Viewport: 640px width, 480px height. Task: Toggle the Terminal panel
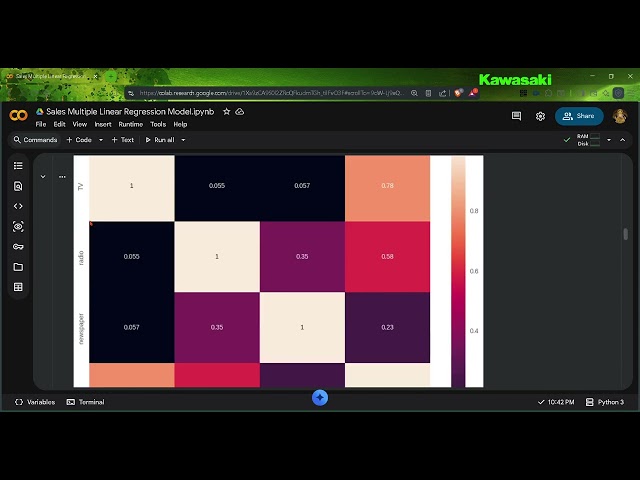tap(85, 402)
